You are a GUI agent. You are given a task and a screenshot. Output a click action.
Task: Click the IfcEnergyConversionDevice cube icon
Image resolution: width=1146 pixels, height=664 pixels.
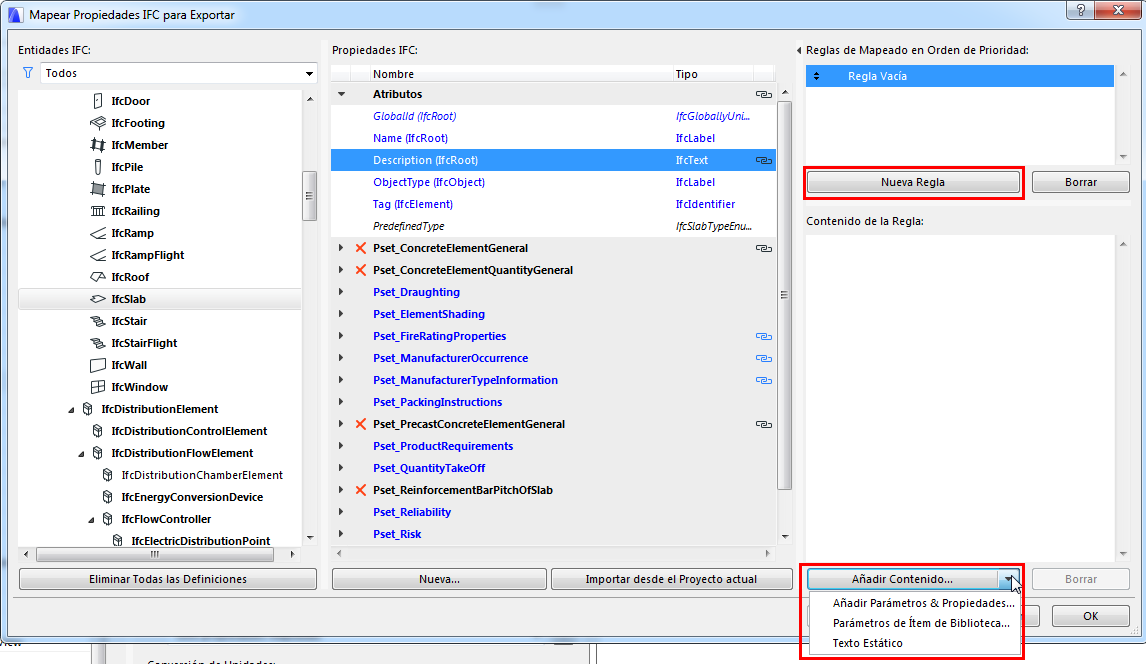point(107,497)
